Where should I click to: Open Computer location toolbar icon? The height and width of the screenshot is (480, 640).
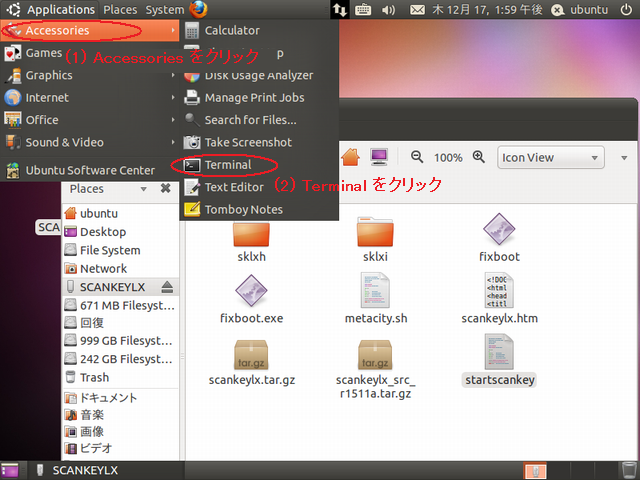click(379, 157)
